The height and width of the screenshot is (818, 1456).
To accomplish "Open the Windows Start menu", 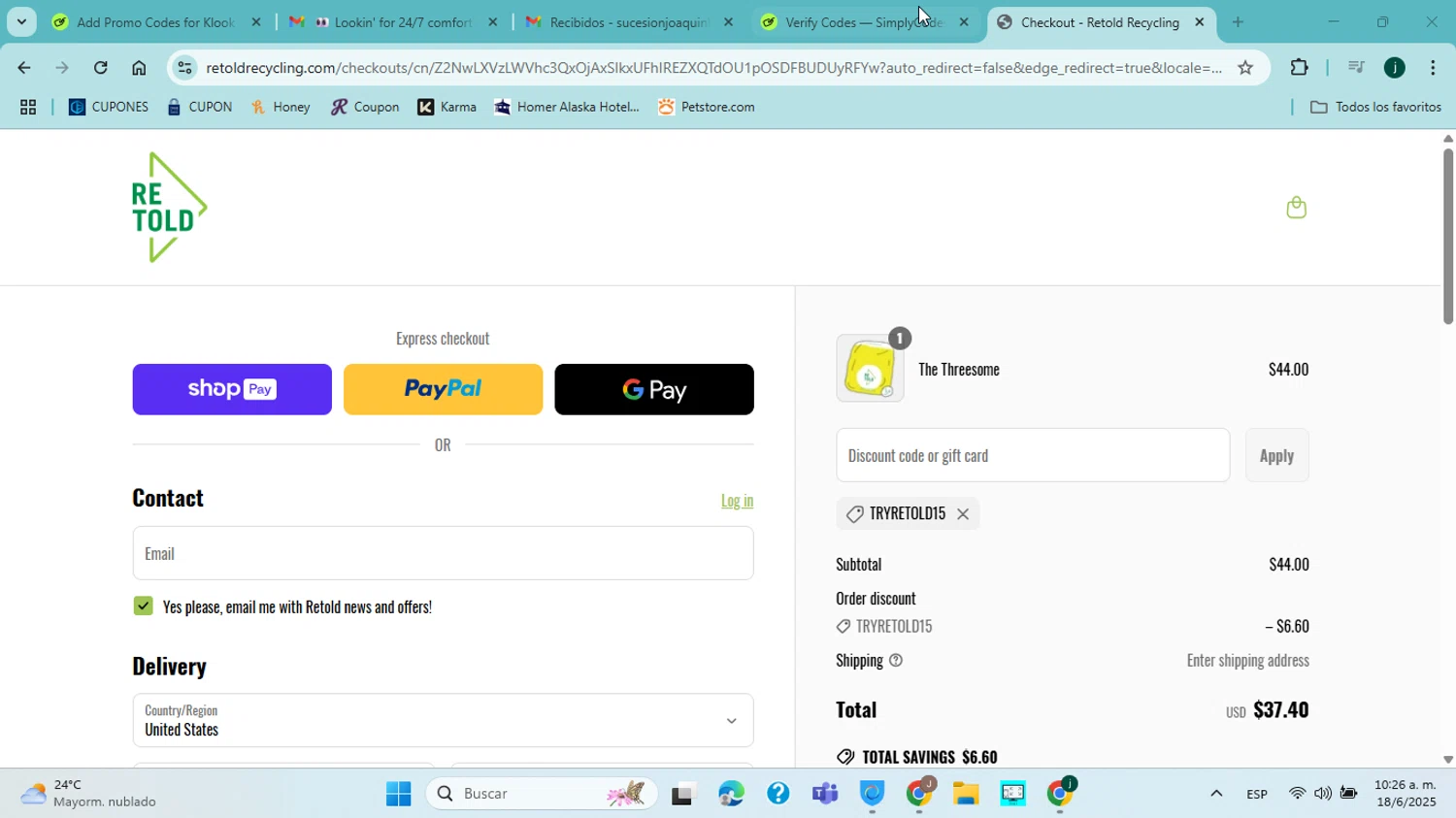I will [398, 795].
